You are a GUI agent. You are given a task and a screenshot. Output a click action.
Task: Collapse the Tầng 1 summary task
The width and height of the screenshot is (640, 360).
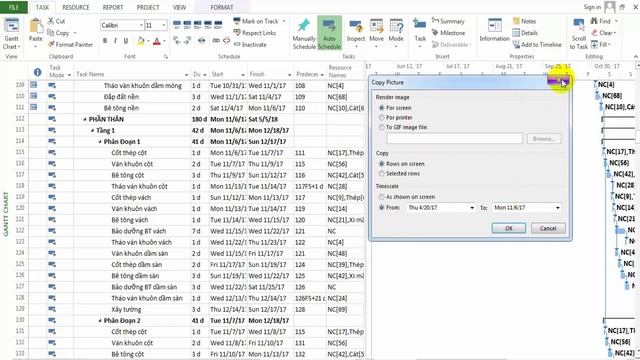(92, 131)
